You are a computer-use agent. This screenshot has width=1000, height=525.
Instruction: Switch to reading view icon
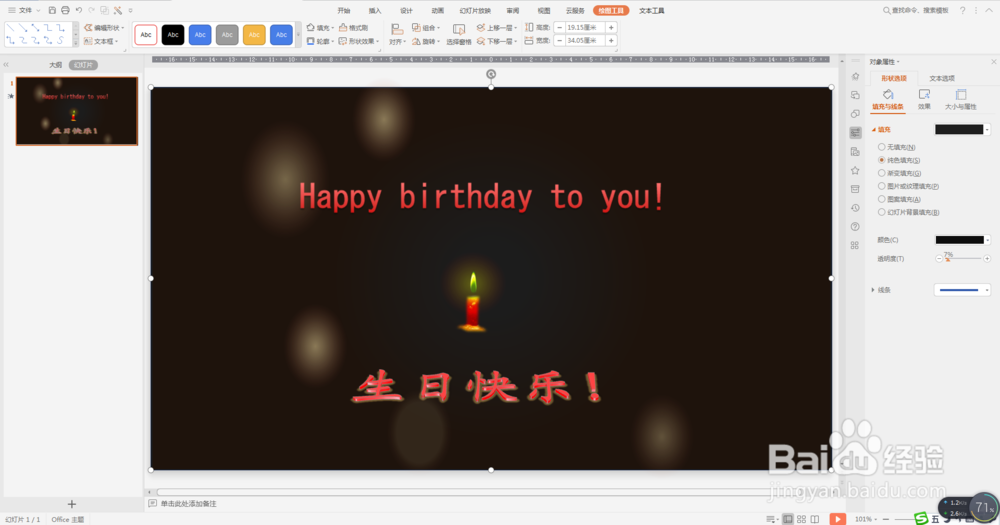coord(815,519)
